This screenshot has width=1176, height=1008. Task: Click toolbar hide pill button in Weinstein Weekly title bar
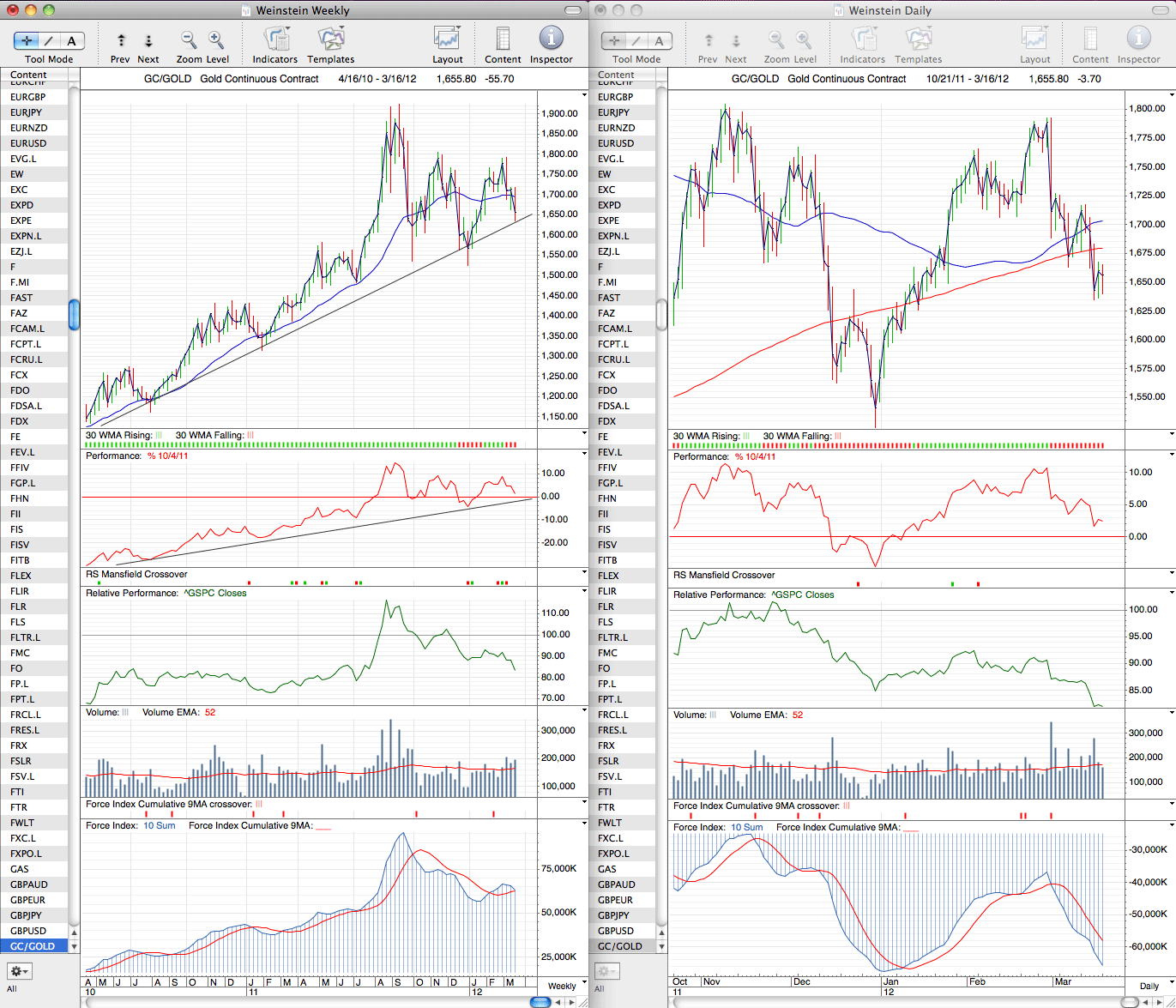tap(574, 10)
